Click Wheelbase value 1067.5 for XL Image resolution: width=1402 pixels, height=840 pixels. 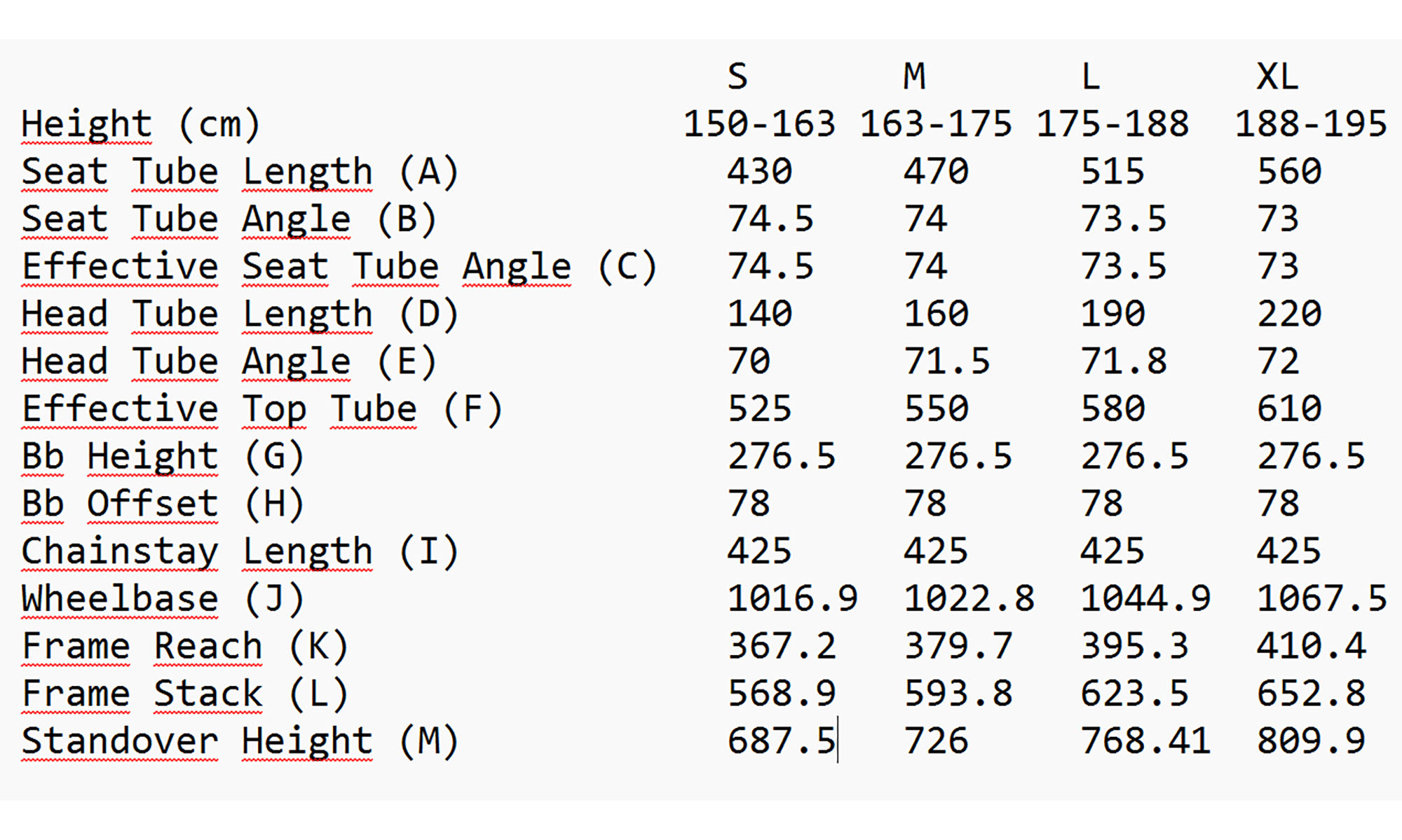(x=1321, y=599)
